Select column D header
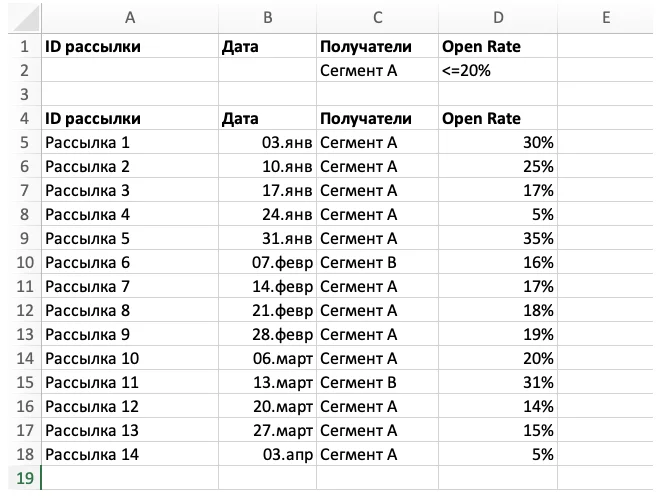659x498 pixels. (497, 17)
